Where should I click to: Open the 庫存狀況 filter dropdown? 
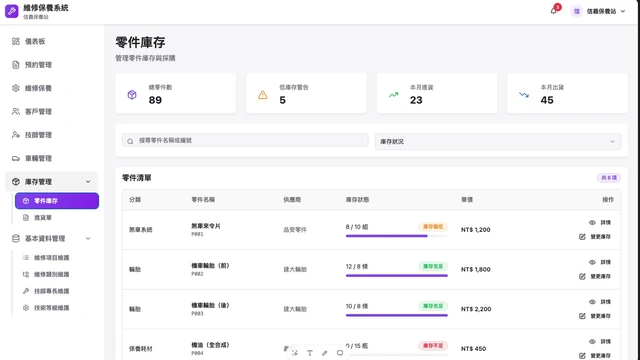tap(498, 142)
